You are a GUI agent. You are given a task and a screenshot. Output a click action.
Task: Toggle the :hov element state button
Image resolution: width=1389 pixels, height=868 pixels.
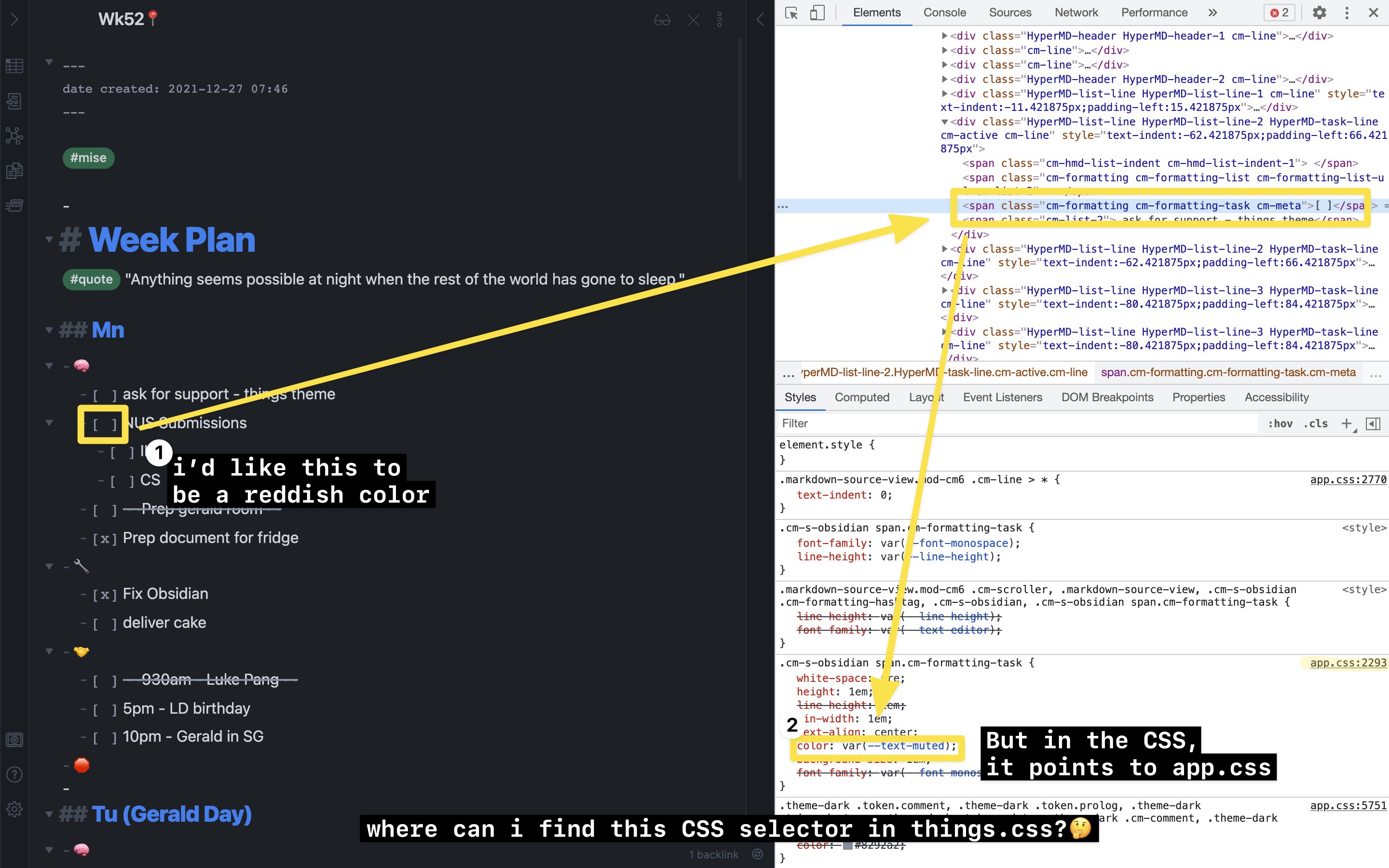tap(1280, 424)
